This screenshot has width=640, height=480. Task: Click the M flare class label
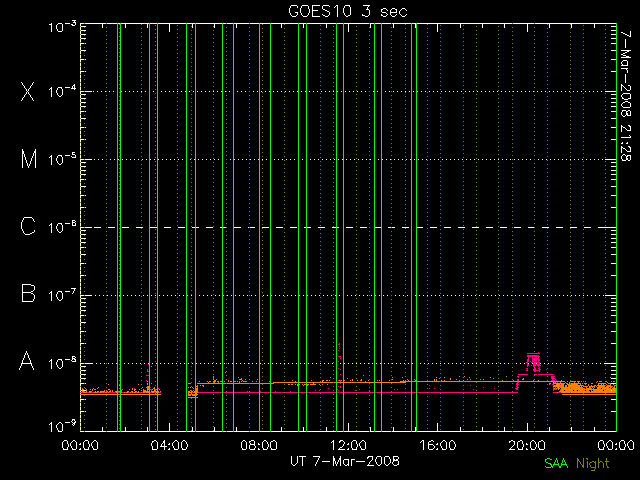click(x=29, y=159)
